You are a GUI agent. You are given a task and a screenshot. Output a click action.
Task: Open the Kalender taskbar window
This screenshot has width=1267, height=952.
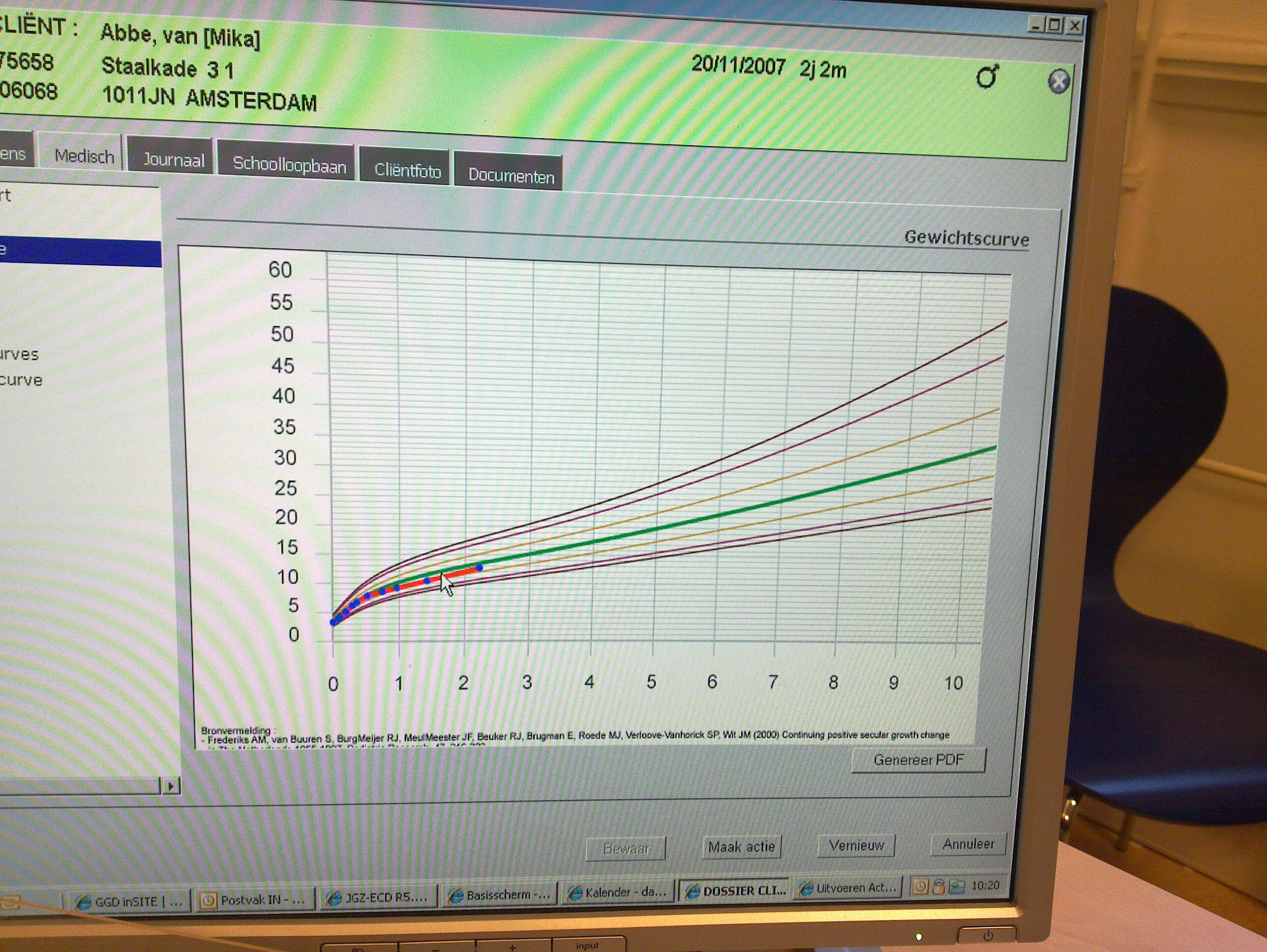pyautogui.click(x=618, y=892)
